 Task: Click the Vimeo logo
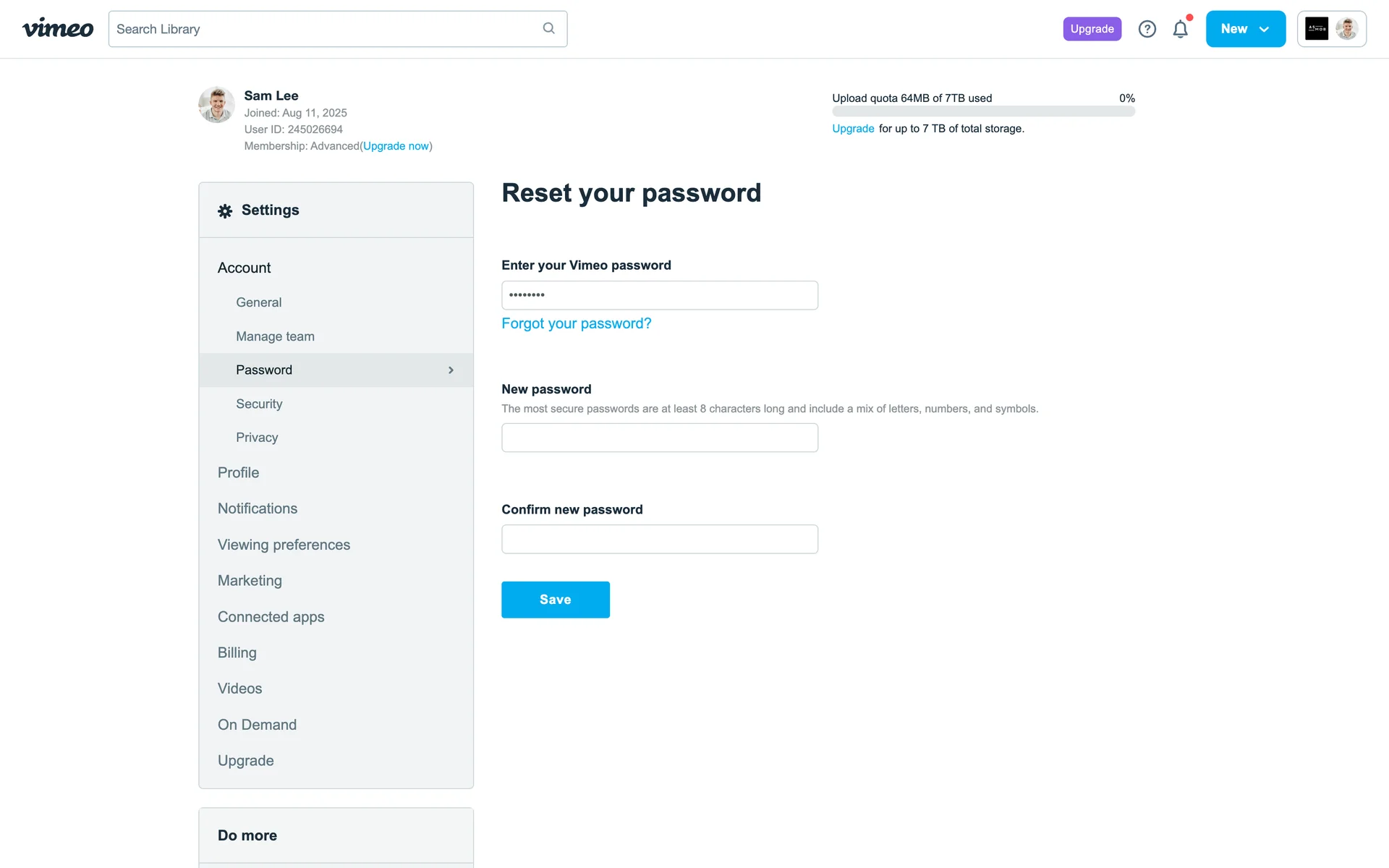pyautogui.click(x=58, y=29)
